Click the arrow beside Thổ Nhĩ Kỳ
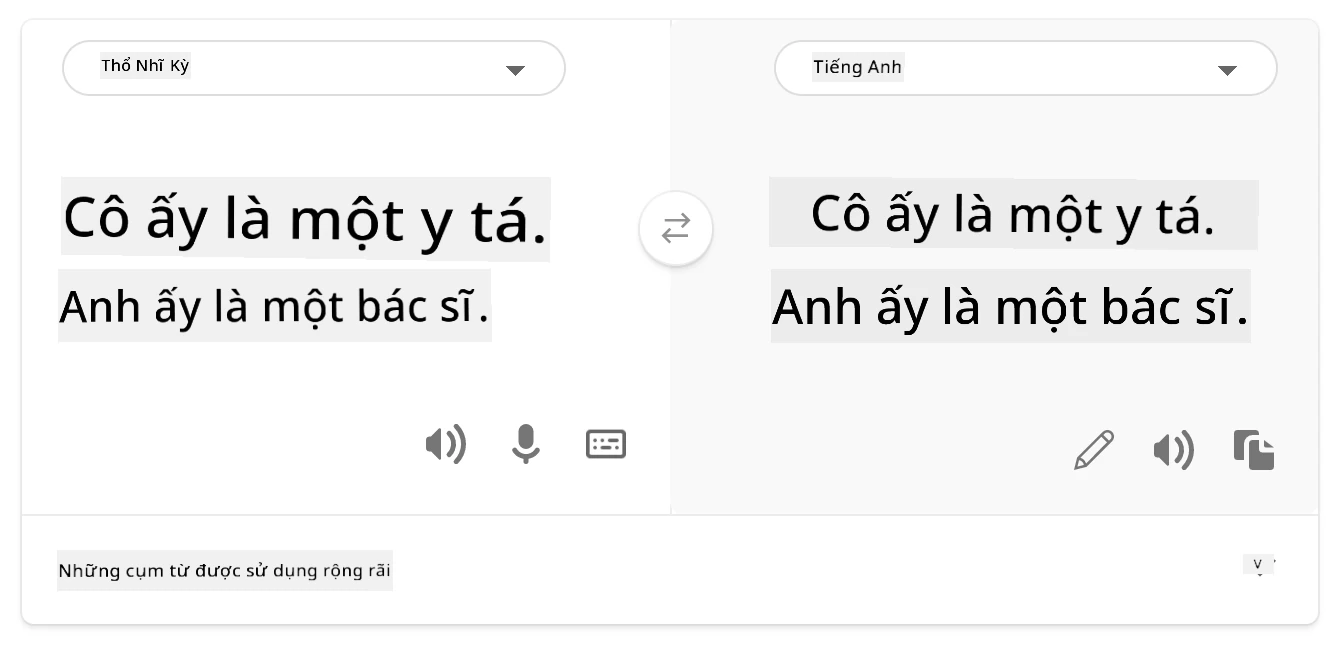This screenshot has width=1344, height=660. tap(515, 70)
